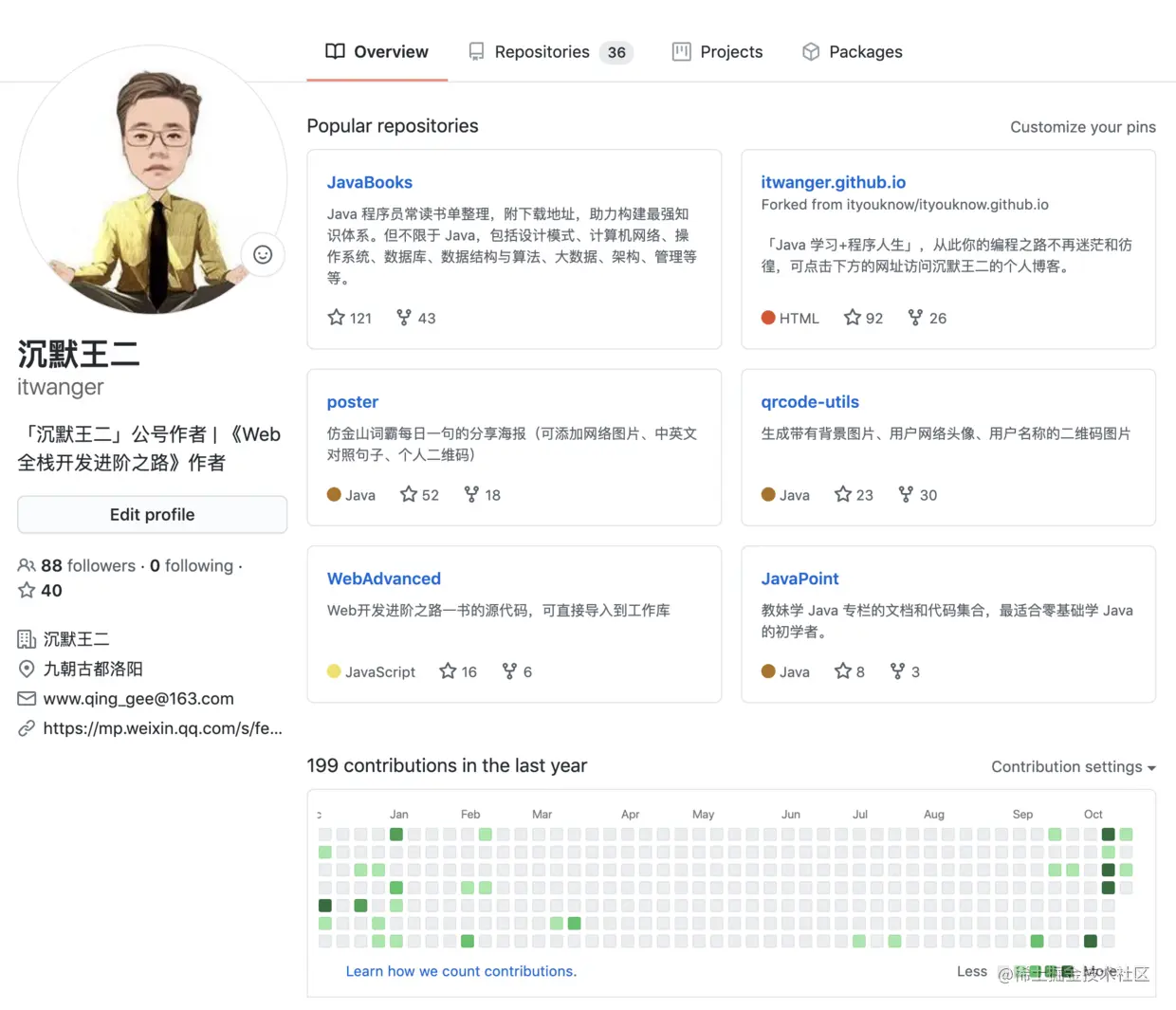The height and width of the screenshot is (1010, 1176).
Task: Click JavaBooks star count 121
Action: point(350,318)
